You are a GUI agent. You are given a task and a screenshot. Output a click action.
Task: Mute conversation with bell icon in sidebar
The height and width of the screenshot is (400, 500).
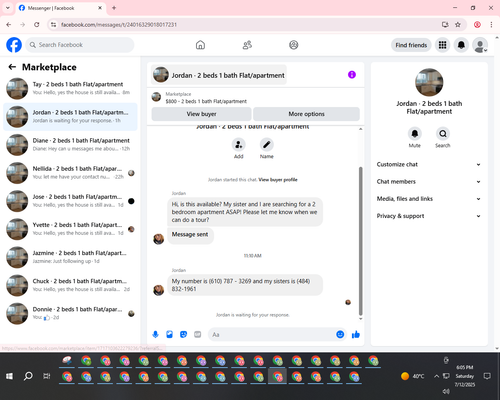pyautogui.click(x=415, y=134)
